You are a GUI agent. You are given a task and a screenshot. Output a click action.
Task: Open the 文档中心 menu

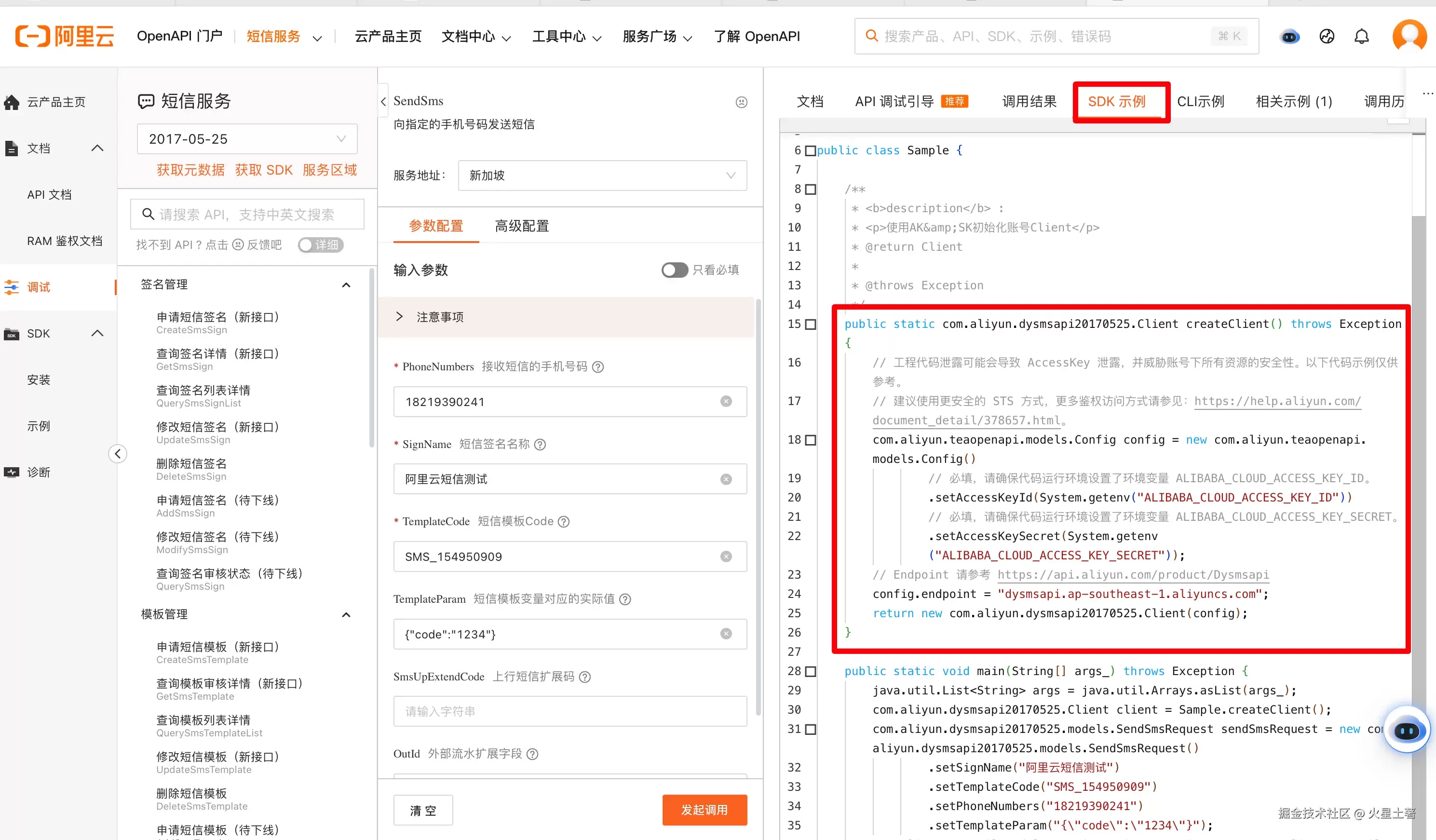[476, 37]
